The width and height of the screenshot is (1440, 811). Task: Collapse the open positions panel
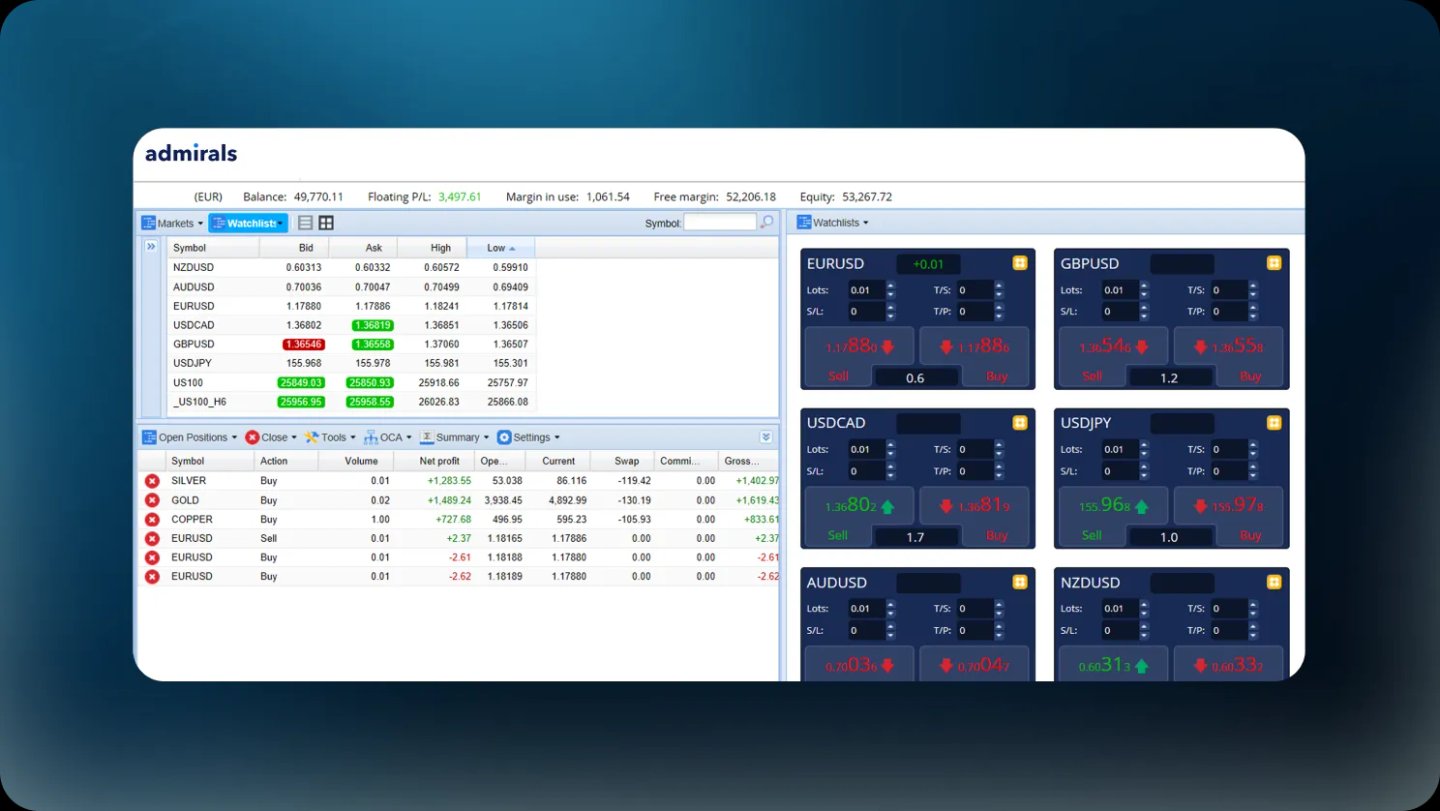tap(766, 437)
